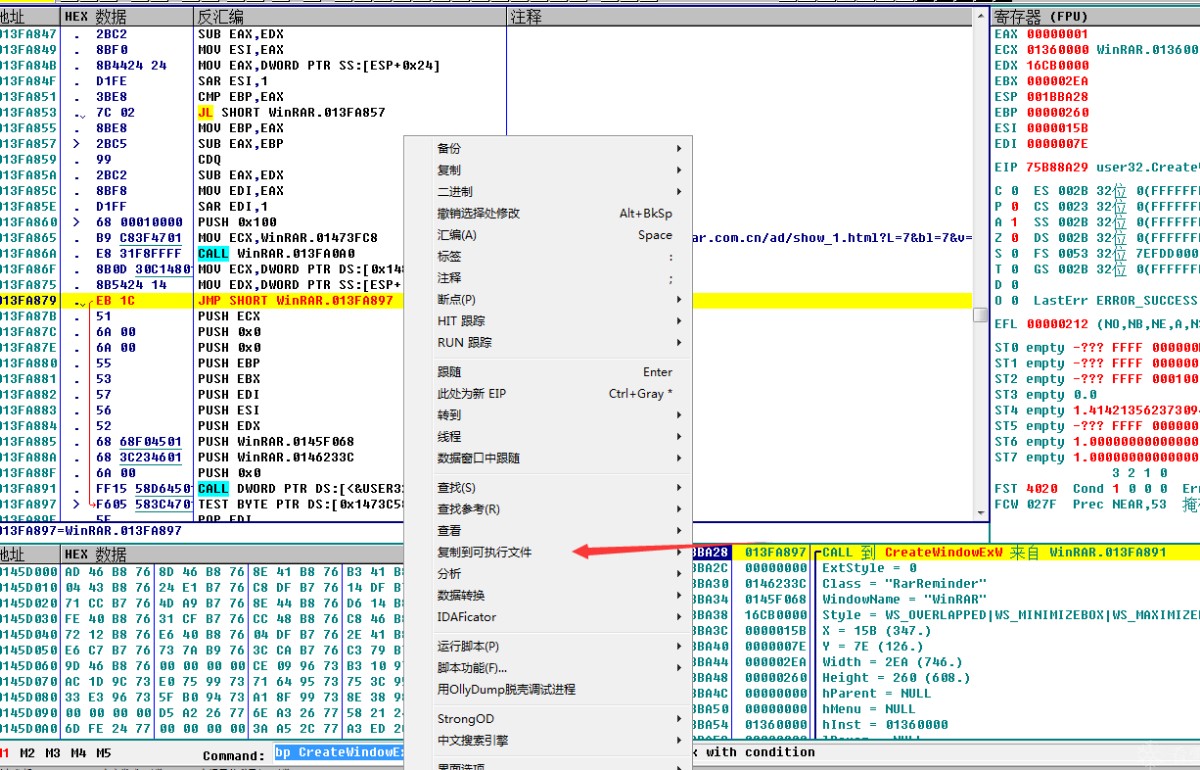Open the 查找参考(R) submenu
Viewport: 1200px width, 770px height.
tap(548, 509)
